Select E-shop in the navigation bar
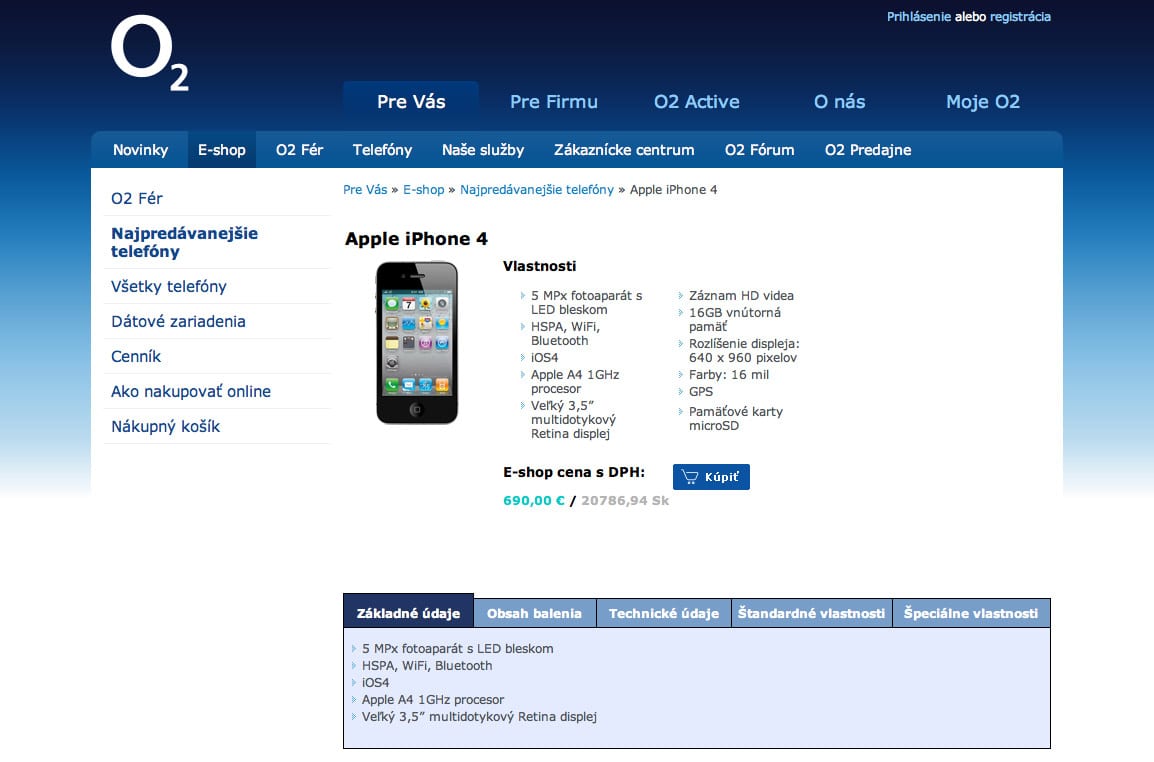Screen dimensions: 1154x762 222,150
